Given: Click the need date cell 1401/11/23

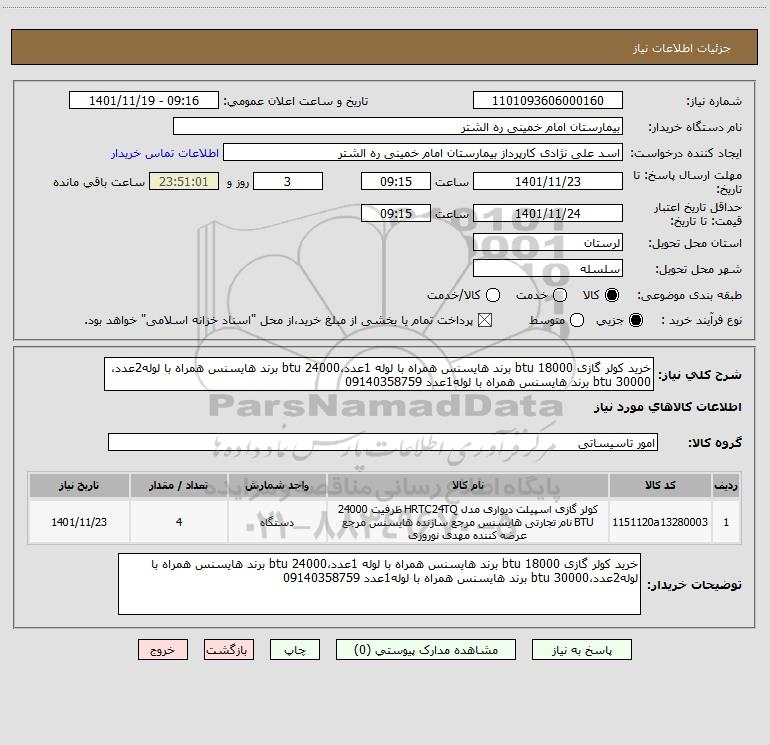Looking at the screenshot, I should click(79, 522).
